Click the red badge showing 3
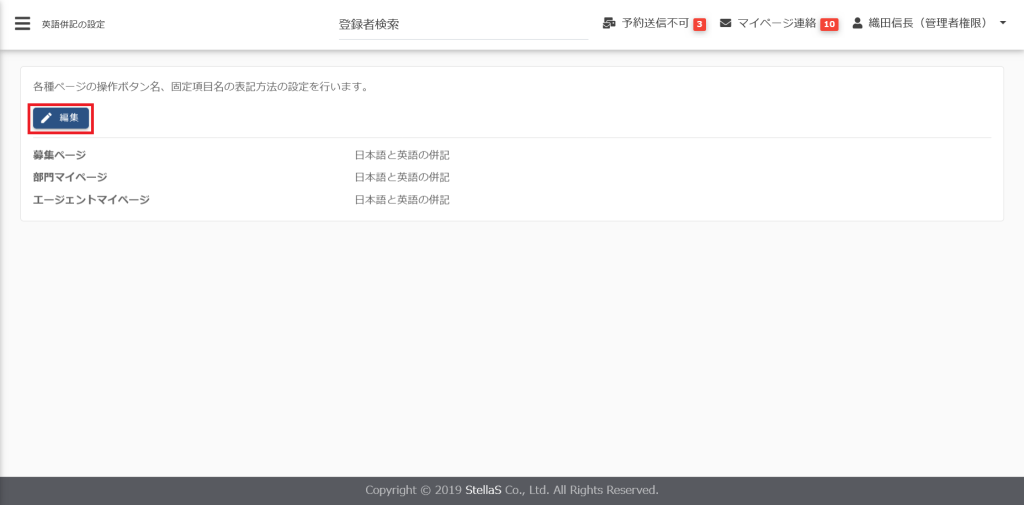 700,24
